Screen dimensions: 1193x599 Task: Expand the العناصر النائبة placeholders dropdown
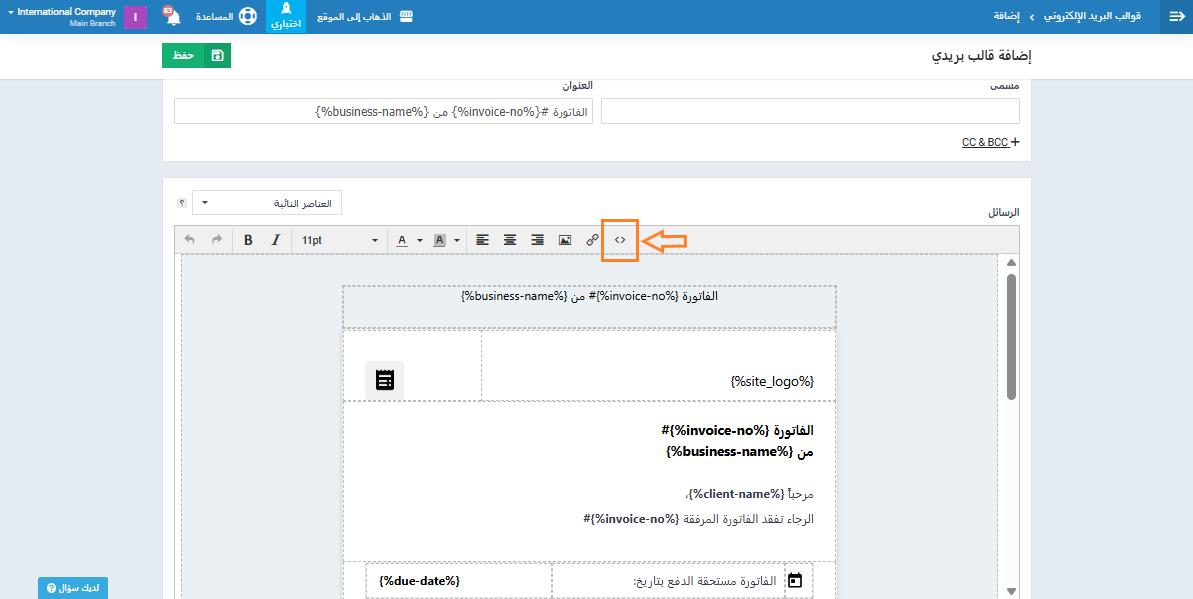pos(267,203)
